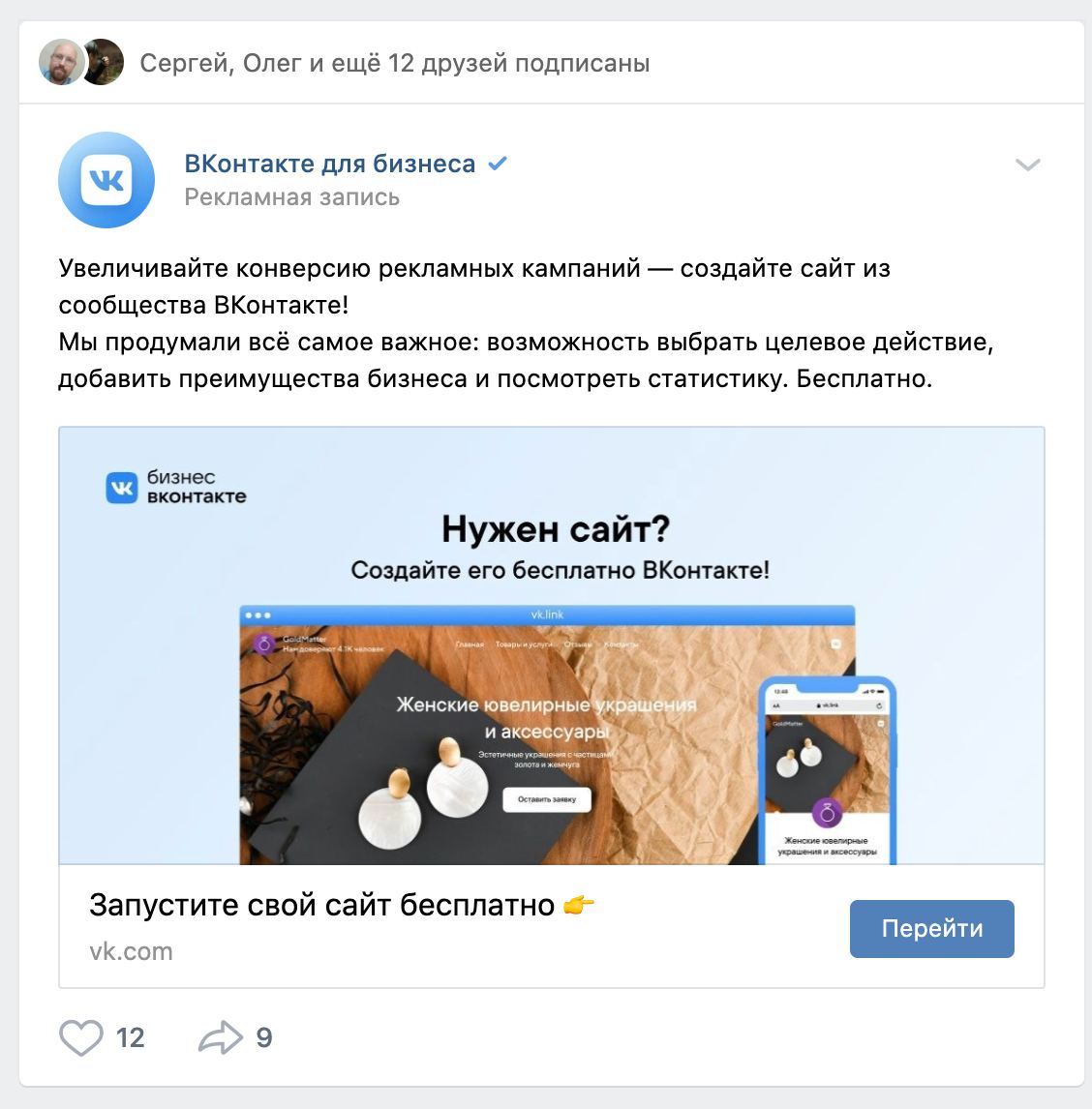This screenshot has height=1109, width=1092.
Task: Click the VK бизнес logo in banner
Action: [x=176, y=487]
